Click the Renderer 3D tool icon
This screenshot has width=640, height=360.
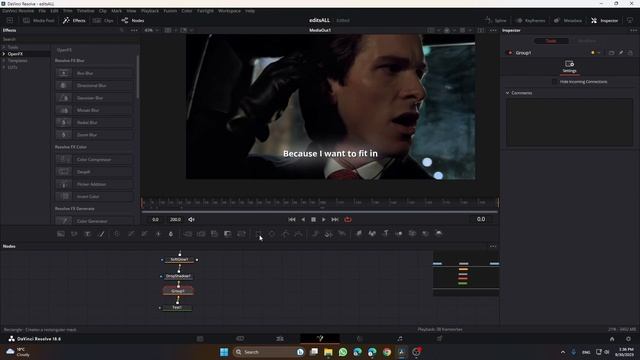coord(439,233)
